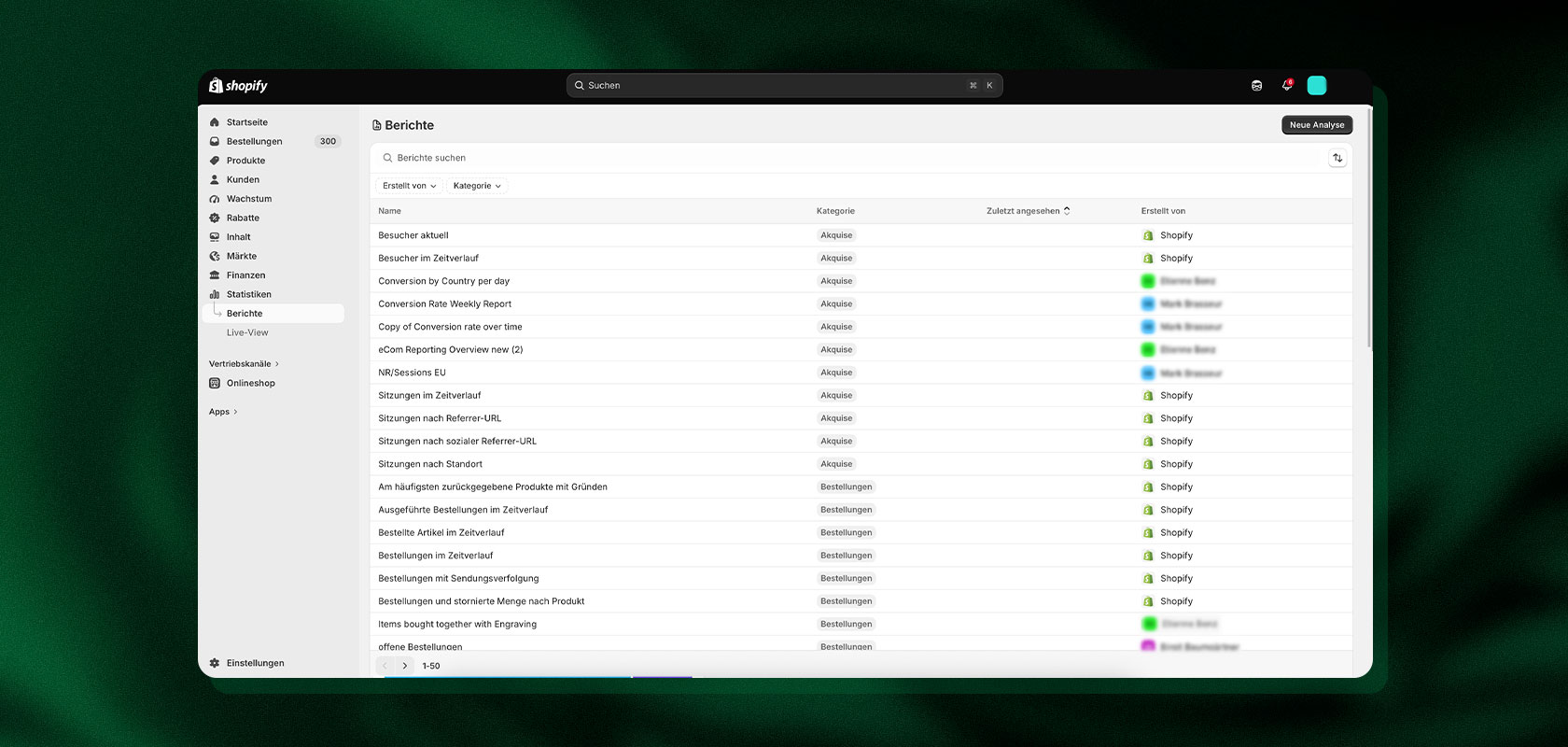The image size is (1568, 747).
Task: Click the Kategorie column header
Action: click(x=835, y=211)
